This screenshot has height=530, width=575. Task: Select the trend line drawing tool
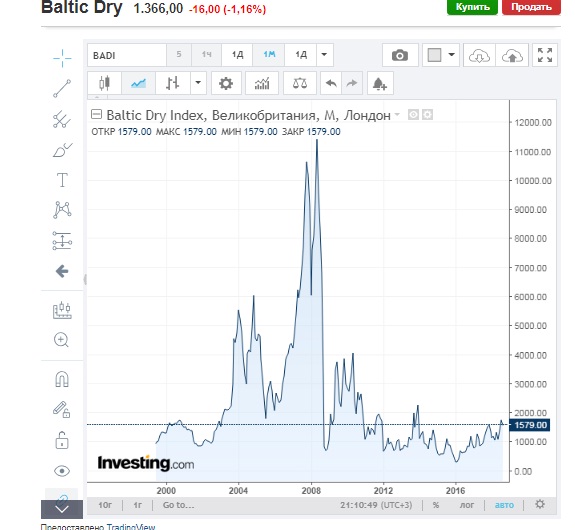[62, 89]
